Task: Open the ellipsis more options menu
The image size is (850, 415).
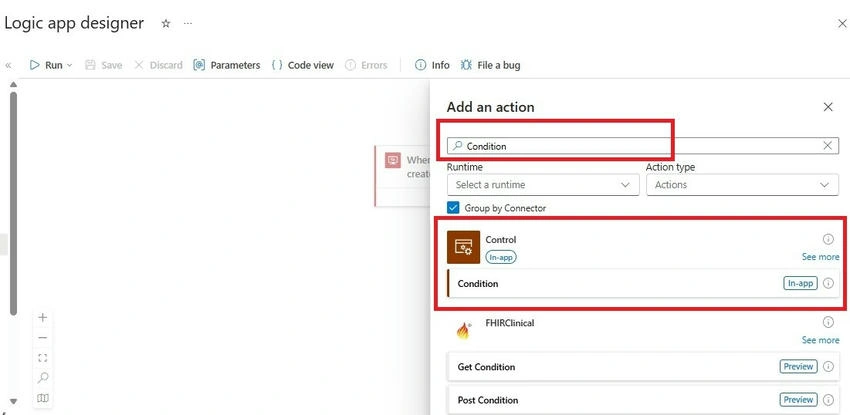Action: (188, 24)
